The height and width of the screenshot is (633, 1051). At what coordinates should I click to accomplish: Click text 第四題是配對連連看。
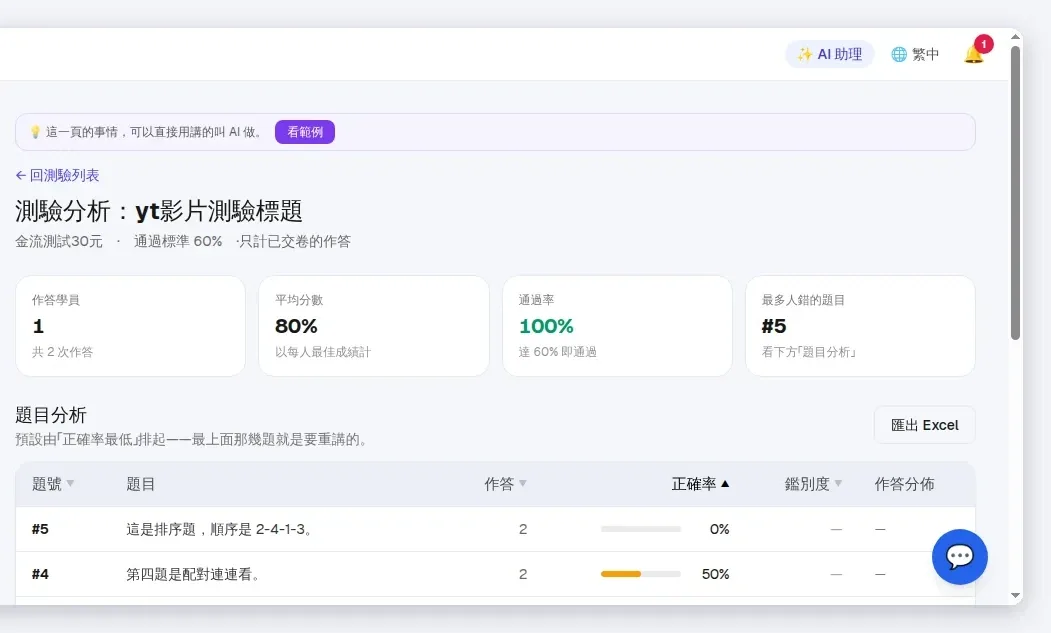click(193, 574)
